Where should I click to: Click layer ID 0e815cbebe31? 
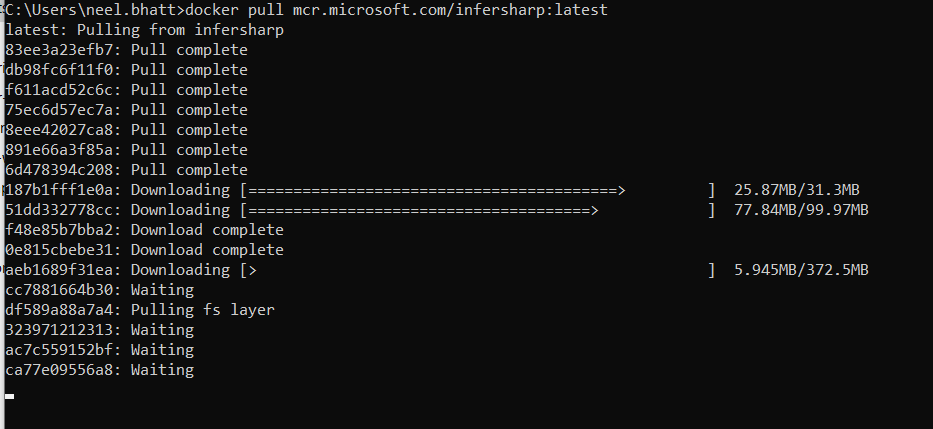pyautogui.click(x=63, y=250)
